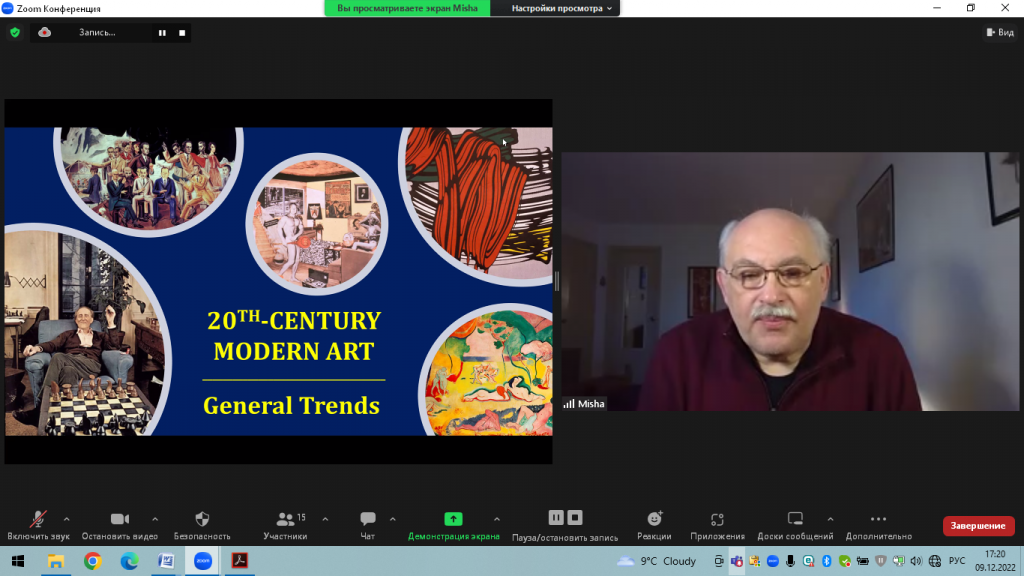Open the Чат chat panel
1024x576 pixels.
click(x=368, y=525)
